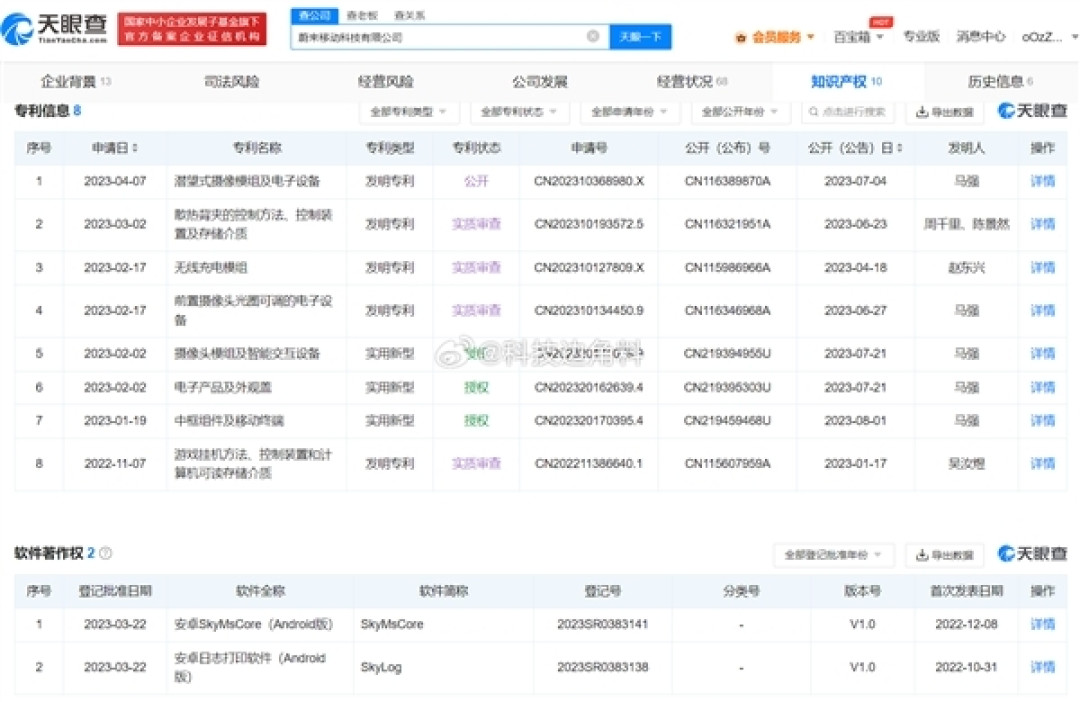Click the crown icon beside 会员服务

pyautogui.click(x=741, y=37)
